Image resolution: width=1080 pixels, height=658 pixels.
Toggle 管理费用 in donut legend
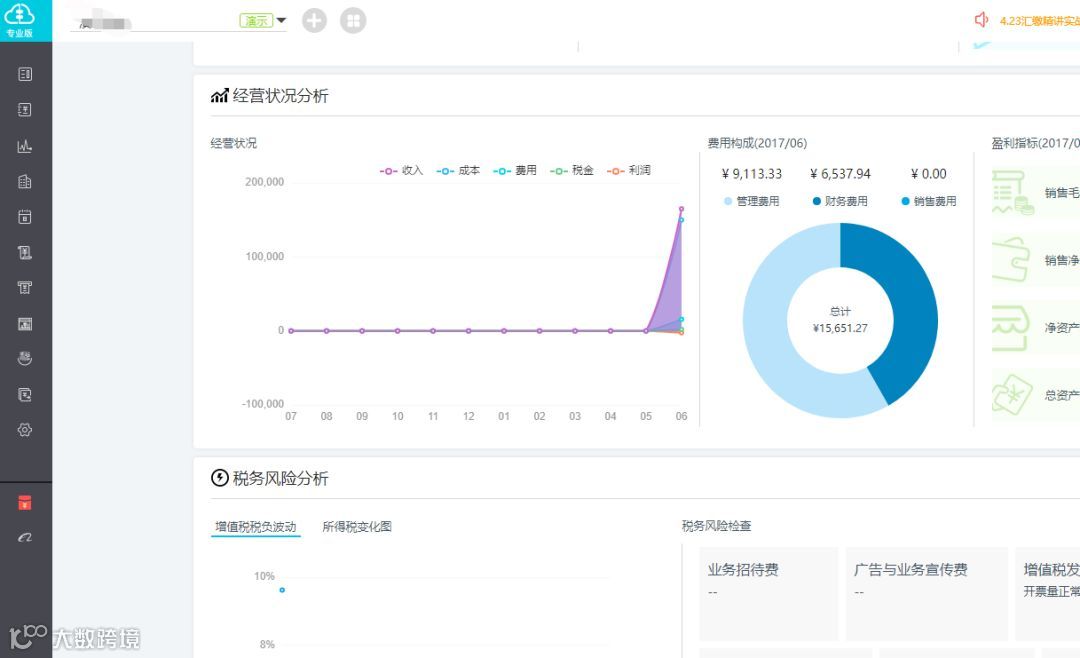click(x=751, y=201)
